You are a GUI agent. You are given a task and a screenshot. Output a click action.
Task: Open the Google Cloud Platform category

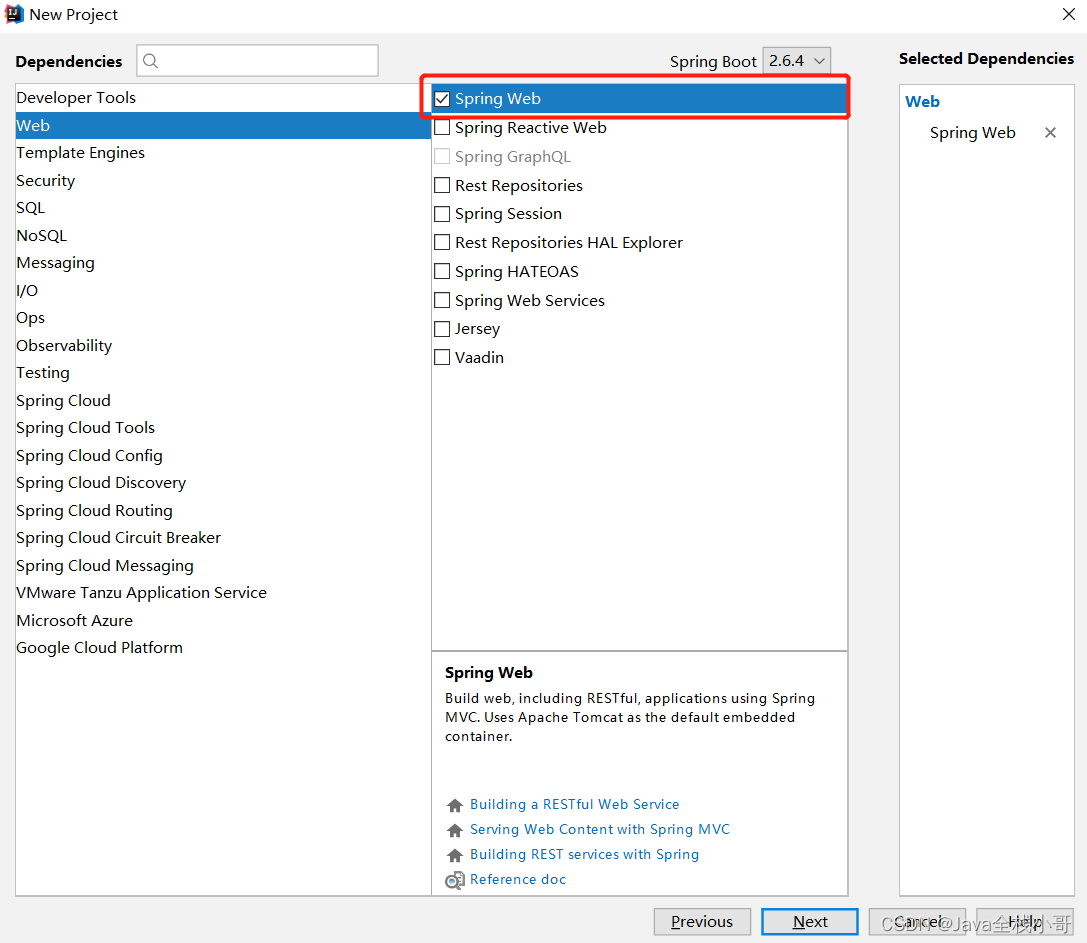(223, 648)
